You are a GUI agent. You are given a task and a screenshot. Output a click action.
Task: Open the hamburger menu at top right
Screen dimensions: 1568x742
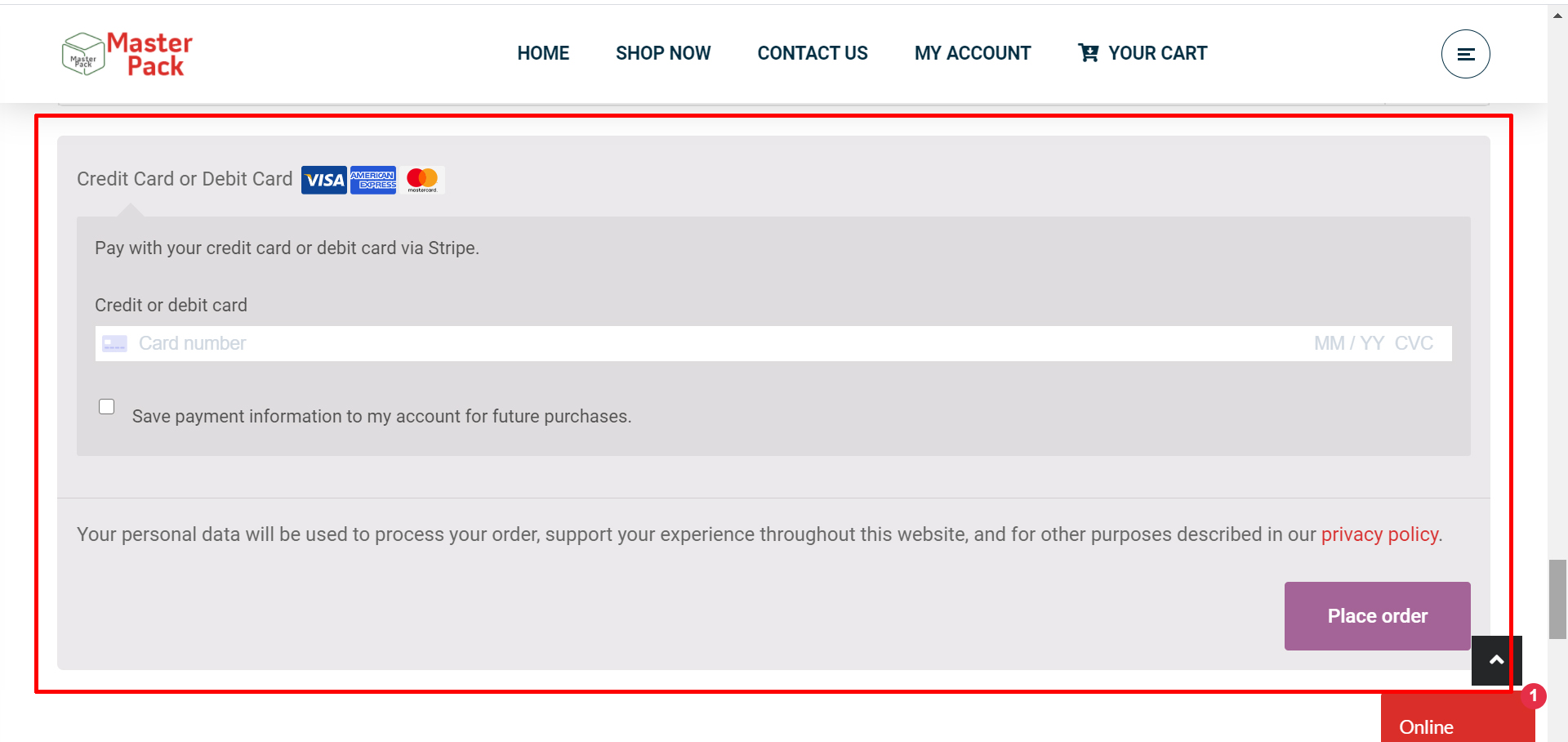(x=1465, y=53)
